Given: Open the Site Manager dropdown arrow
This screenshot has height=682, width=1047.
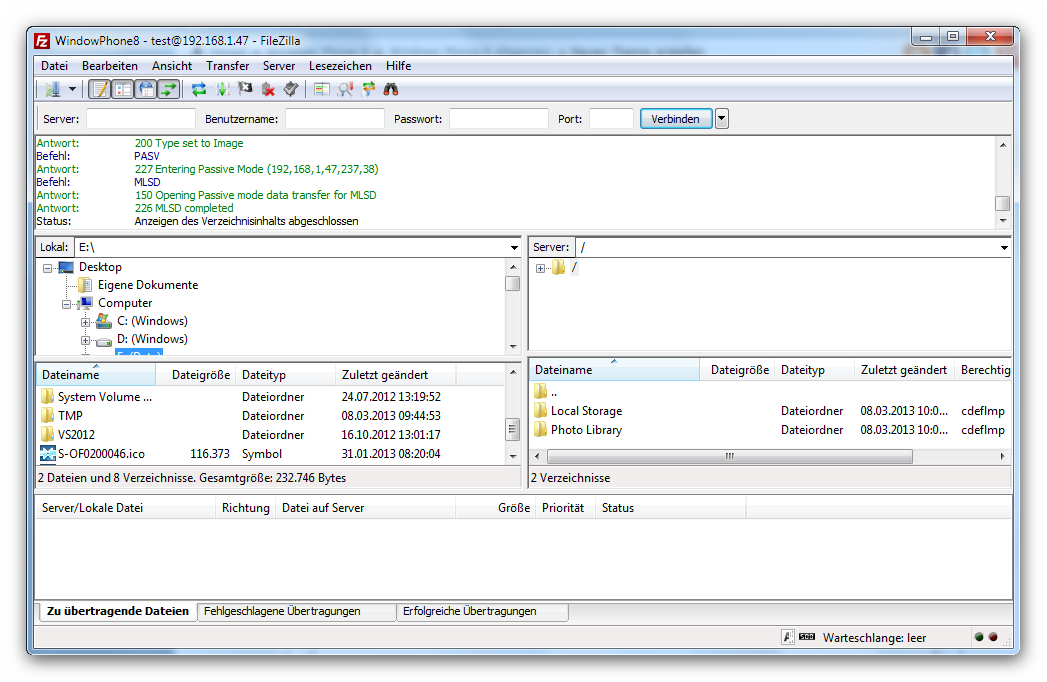Looking at the screenshot, I should 72,89.
